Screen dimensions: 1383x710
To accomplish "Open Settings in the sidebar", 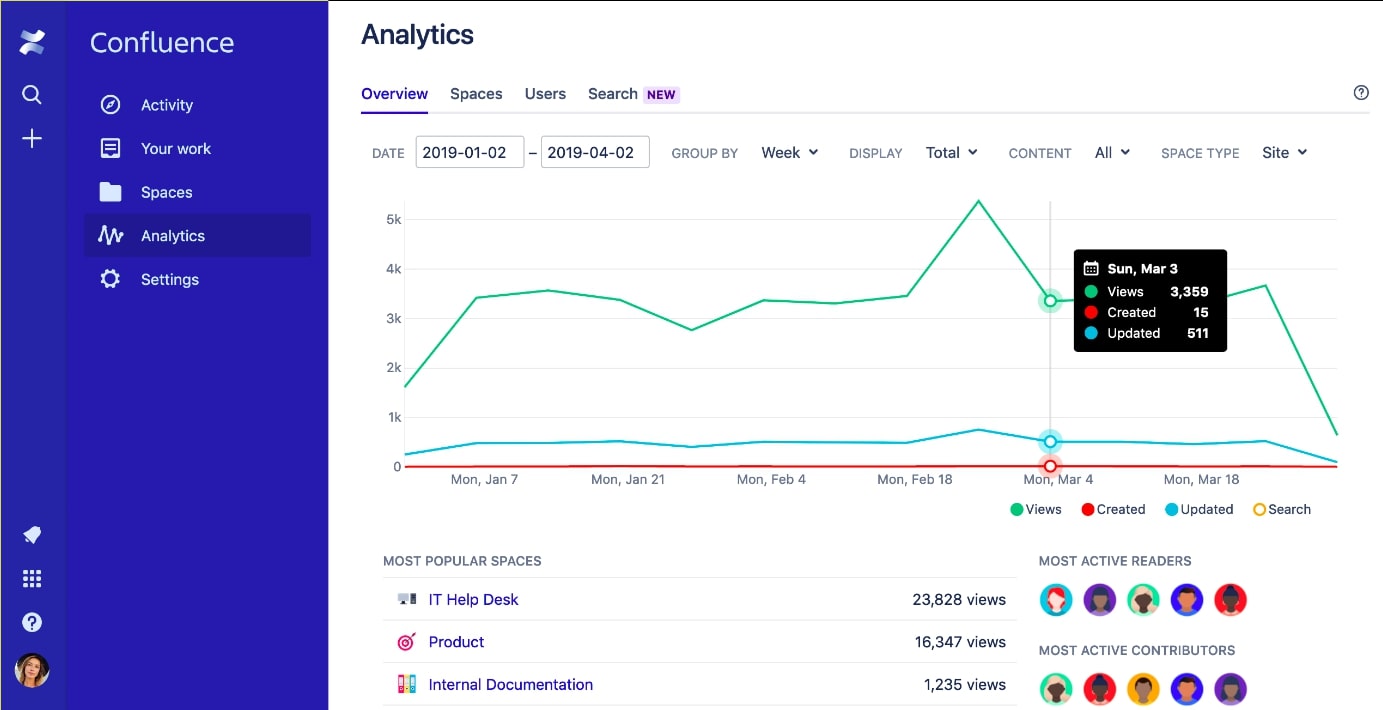I will point(197,279).
